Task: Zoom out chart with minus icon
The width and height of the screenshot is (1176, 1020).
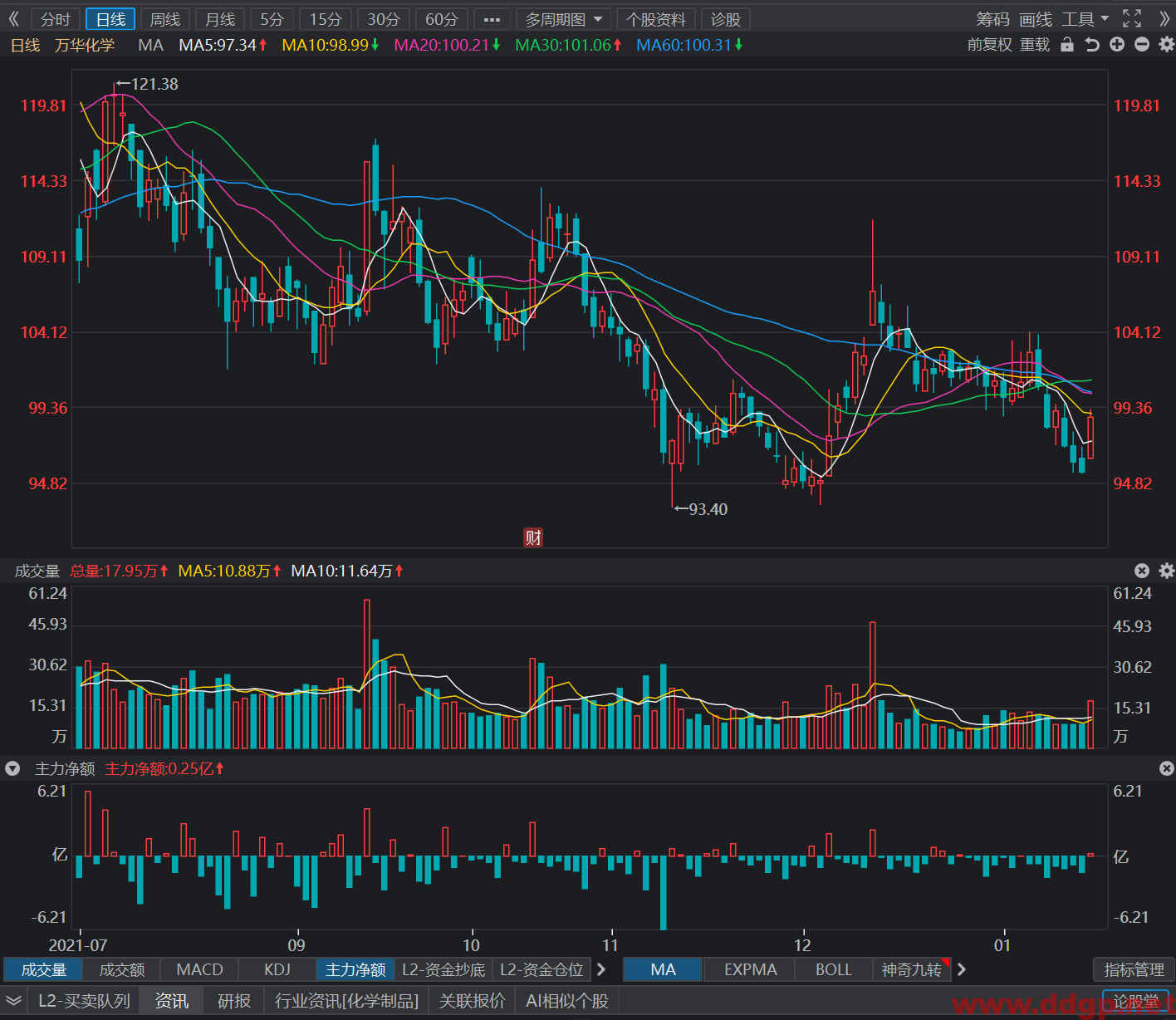Action: (1142, 45)
